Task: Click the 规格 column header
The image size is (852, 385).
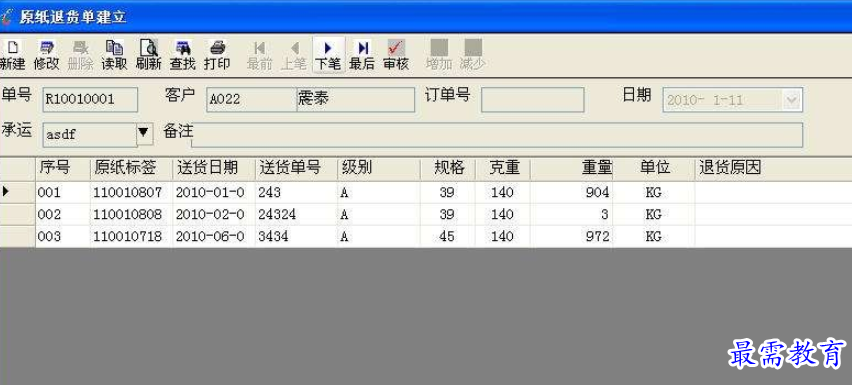Action: 448,168
